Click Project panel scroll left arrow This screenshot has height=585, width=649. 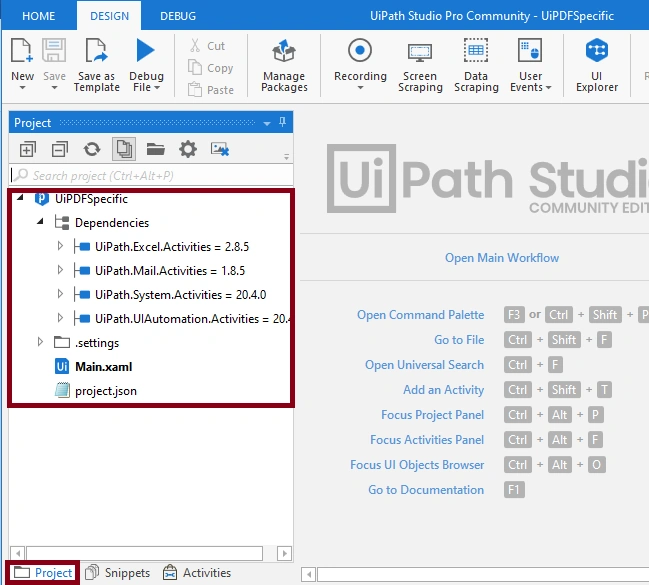(17, 553)
